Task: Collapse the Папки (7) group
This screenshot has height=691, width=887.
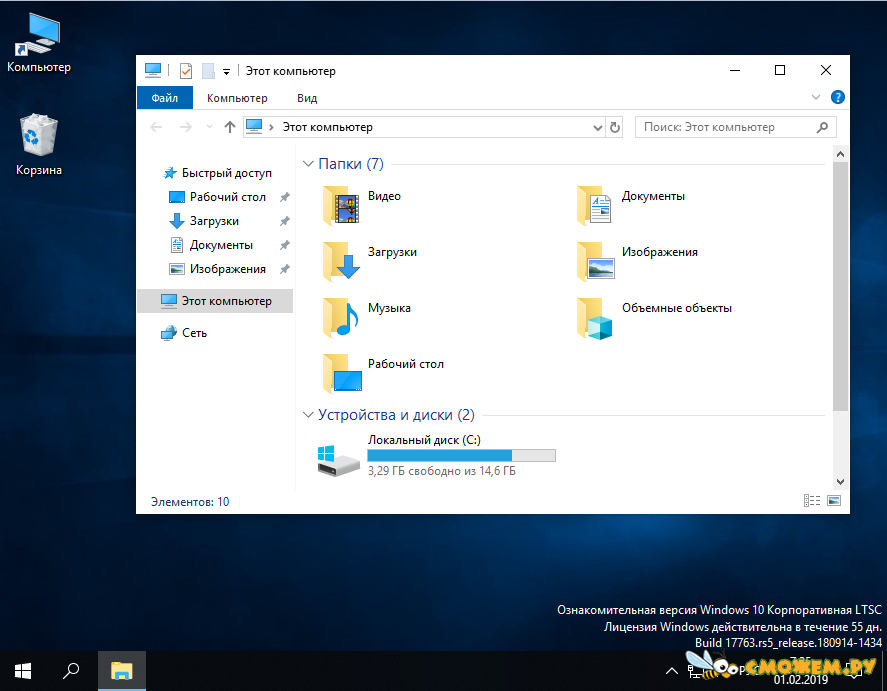Action: (x=308, y=164)
